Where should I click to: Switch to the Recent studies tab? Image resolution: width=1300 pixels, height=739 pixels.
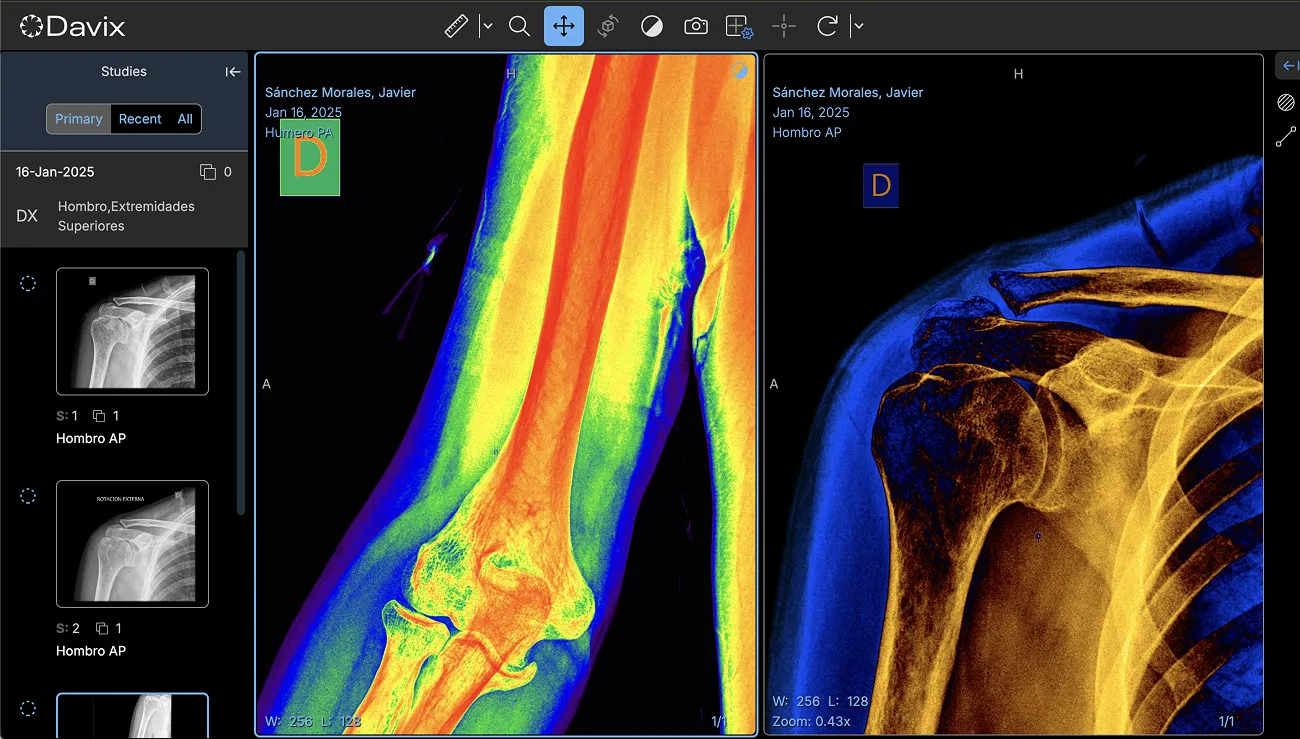point(140,118)
